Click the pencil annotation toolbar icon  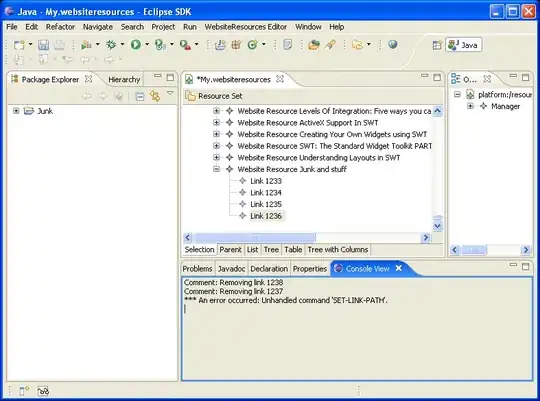pyautogui.click(x=330, y=45)
